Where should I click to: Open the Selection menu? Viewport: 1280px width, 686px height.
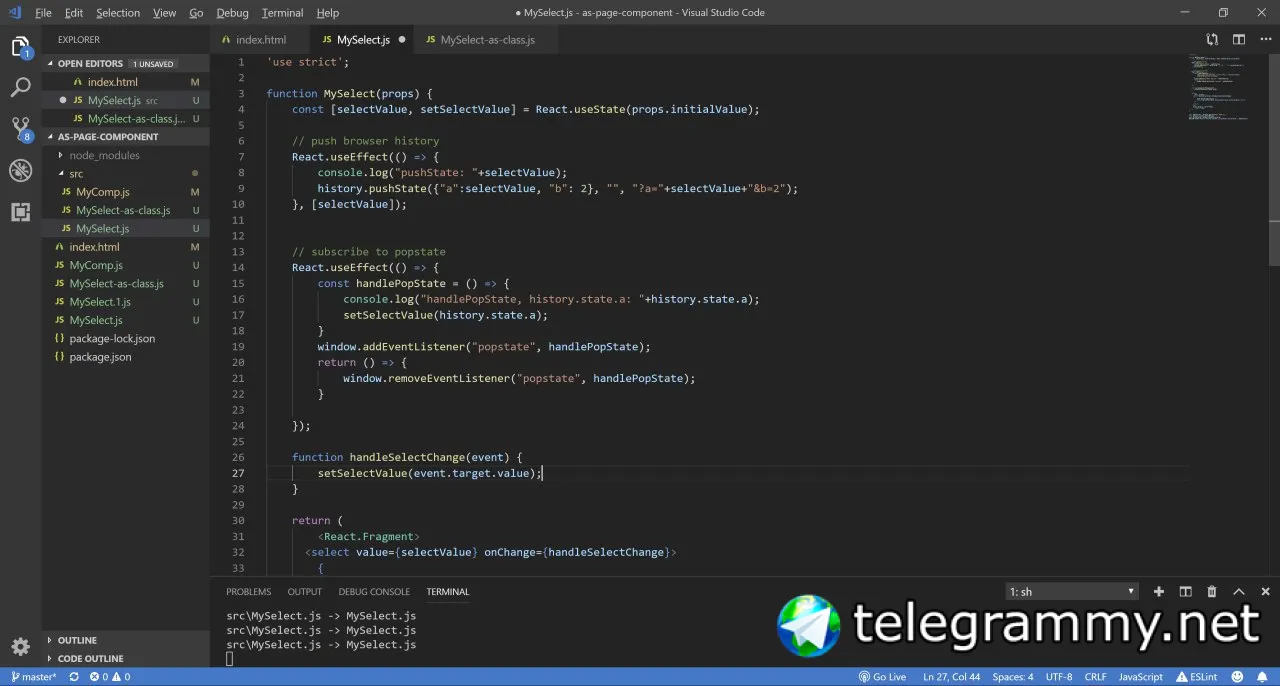(118, 13)
